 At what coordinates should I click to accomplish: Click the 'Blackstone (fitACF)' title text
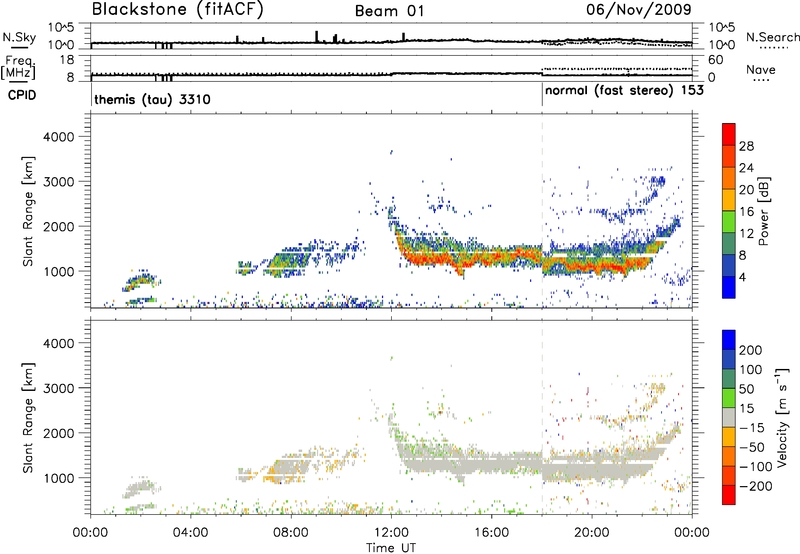click(x=178, y=9)
